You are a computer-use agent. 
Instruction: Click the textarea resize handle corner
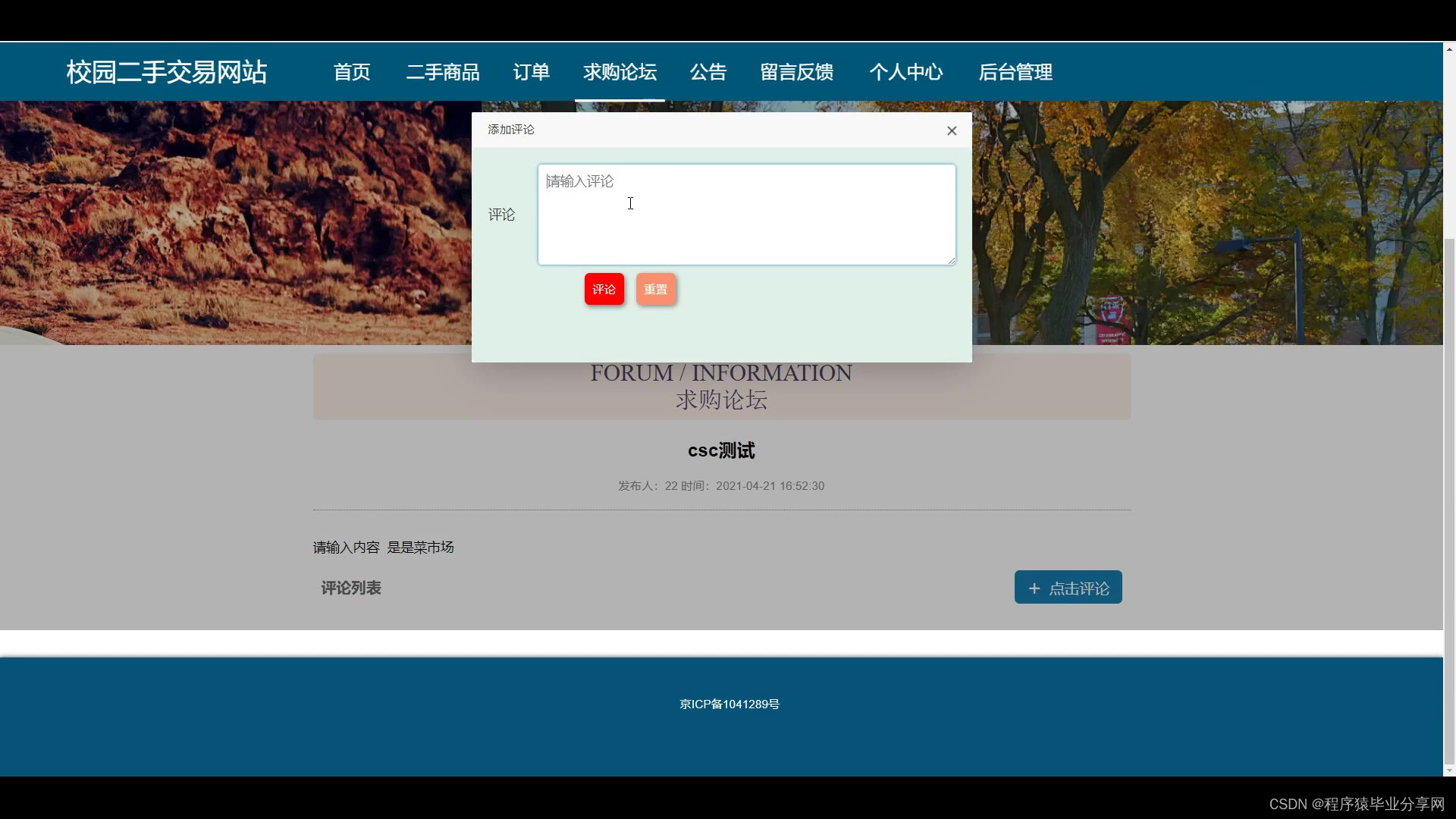click(x=951, y=260)
